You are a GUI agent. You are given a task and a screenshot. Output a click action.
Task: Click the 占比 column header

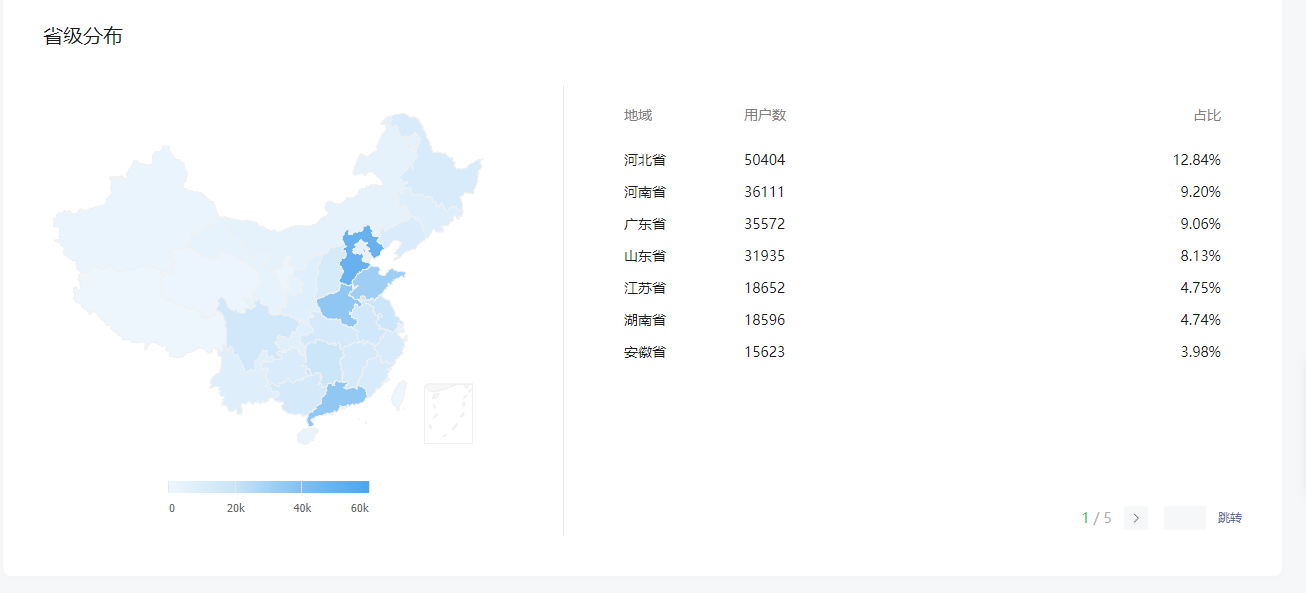click(1207, 115)
